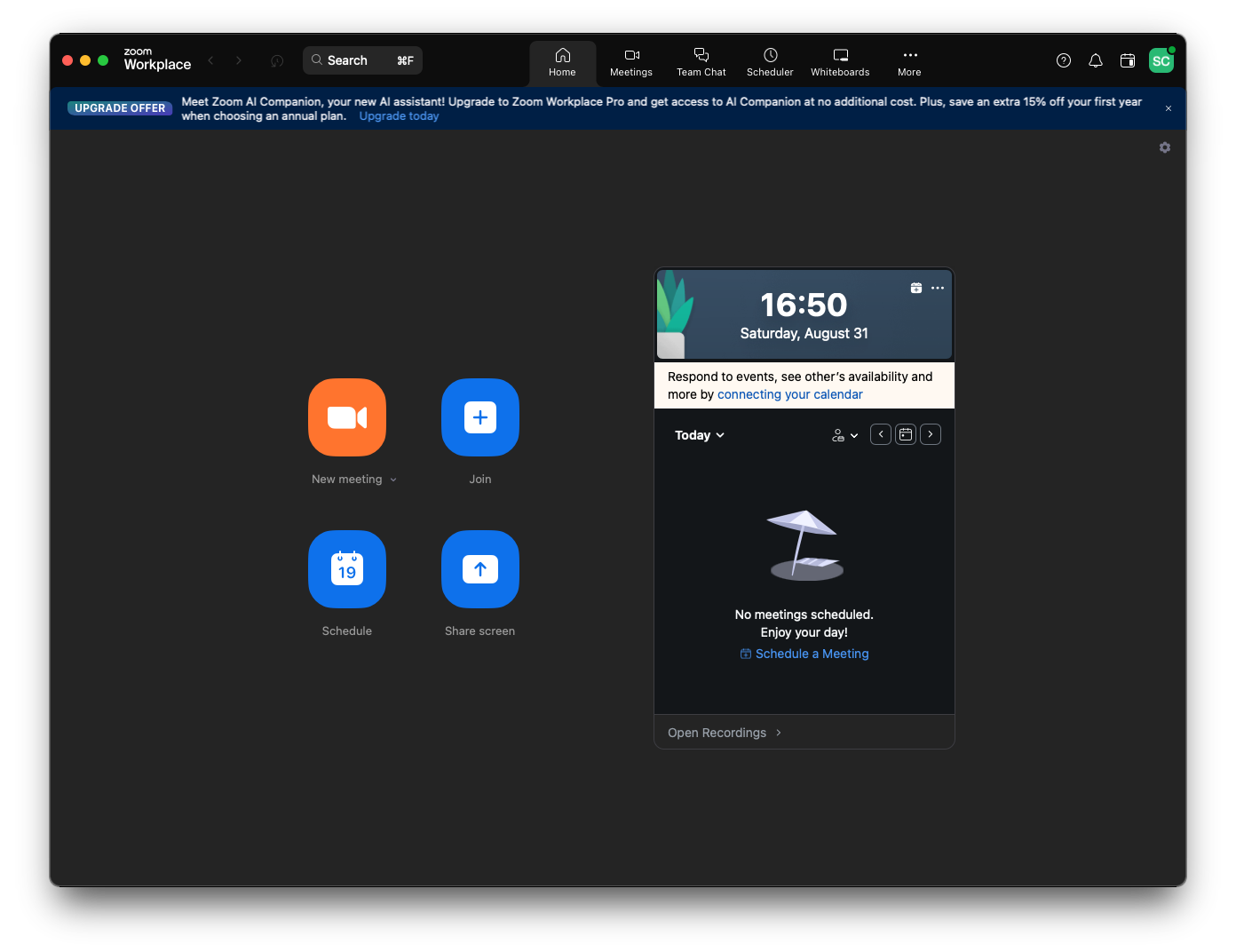Click the blue Join plus icon
1236x952 pixels.
480,417
